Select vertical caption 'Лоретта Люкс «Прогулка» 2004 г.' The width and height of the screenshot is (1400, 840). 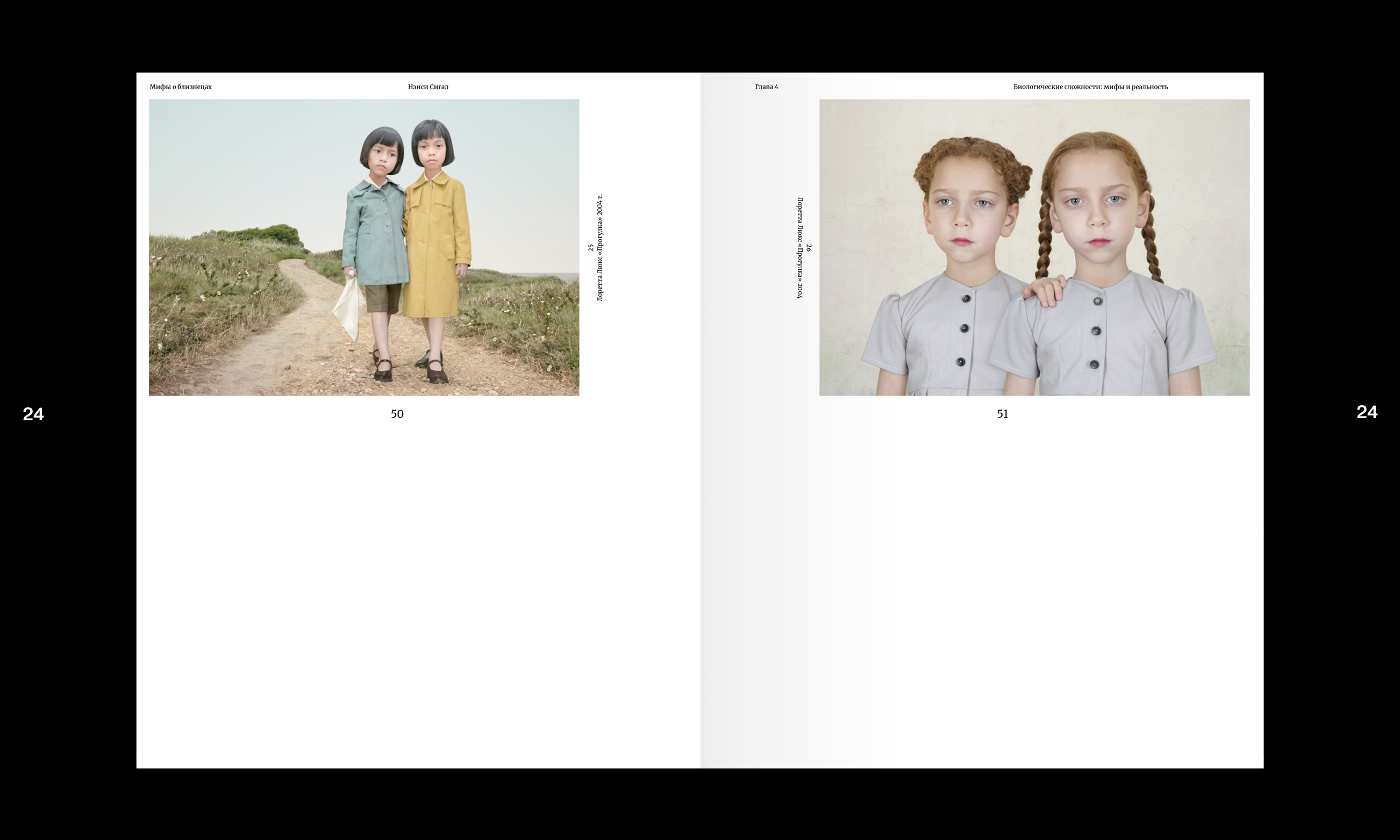(x=600, y=247)
